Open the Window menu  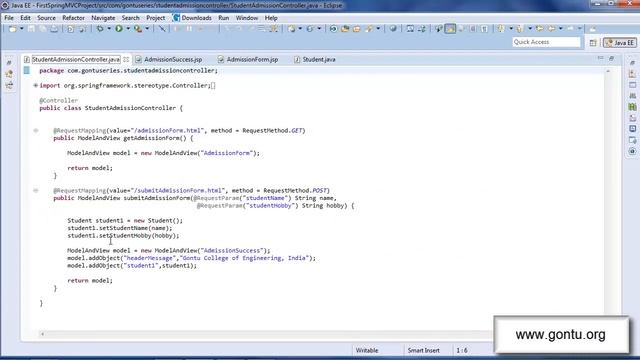[247, 18]
